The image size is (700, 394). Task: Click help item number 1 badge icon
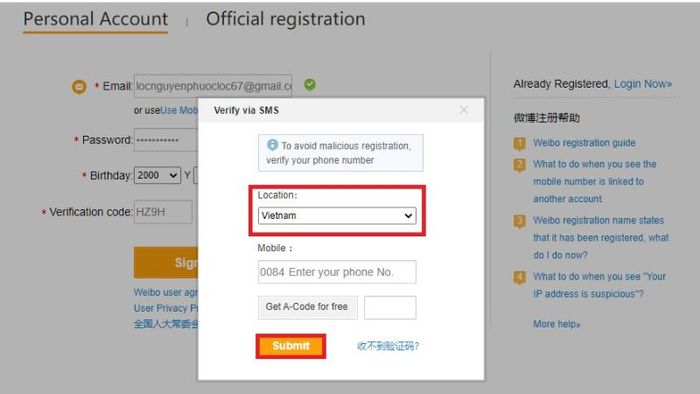[x=519, y=144]
